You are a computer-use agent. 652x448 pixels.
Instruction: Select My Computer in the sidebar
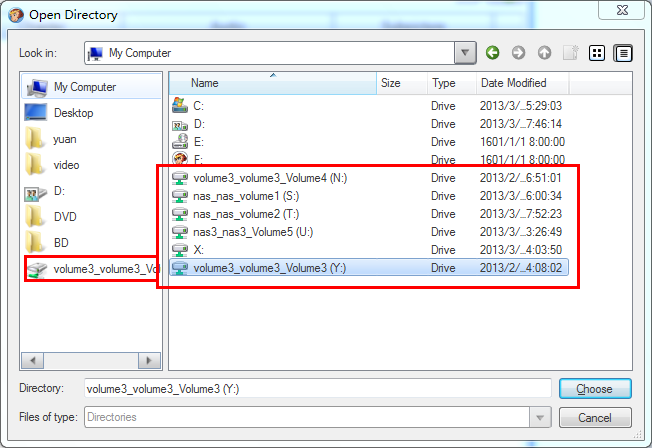91,87
